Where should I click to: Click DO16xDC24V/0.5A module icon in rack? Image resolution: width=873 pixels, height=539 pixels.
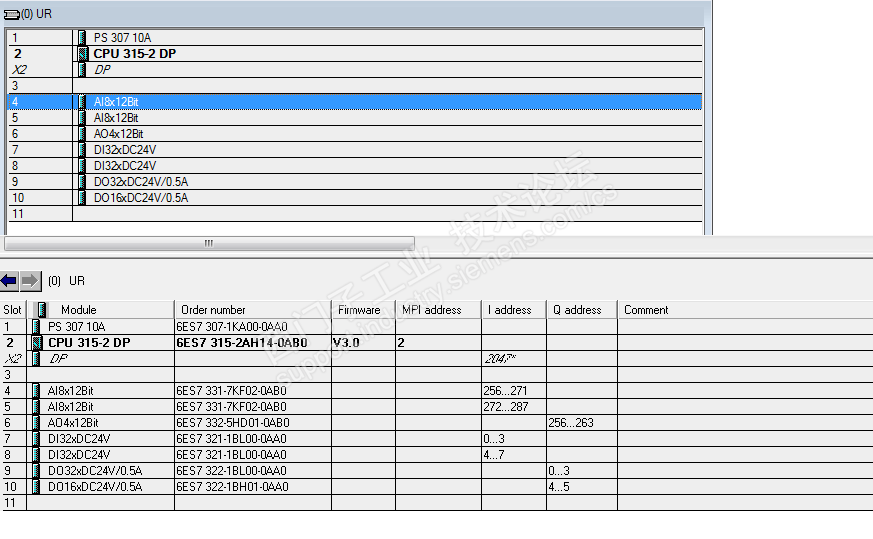[x=82, y=198]
